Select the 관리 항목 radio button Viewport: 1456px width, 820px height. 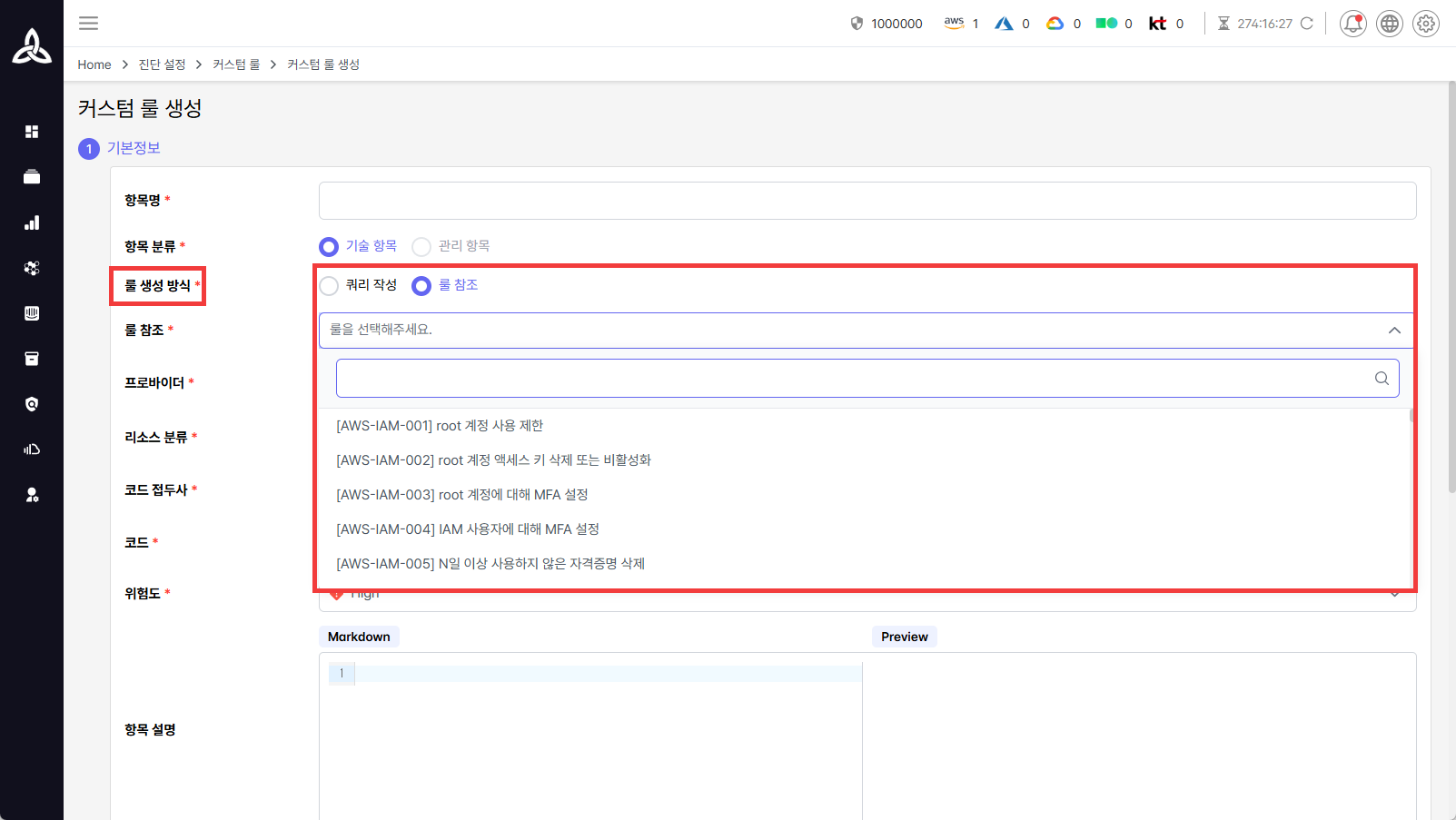pyautogui.click(x=421, y=247)
